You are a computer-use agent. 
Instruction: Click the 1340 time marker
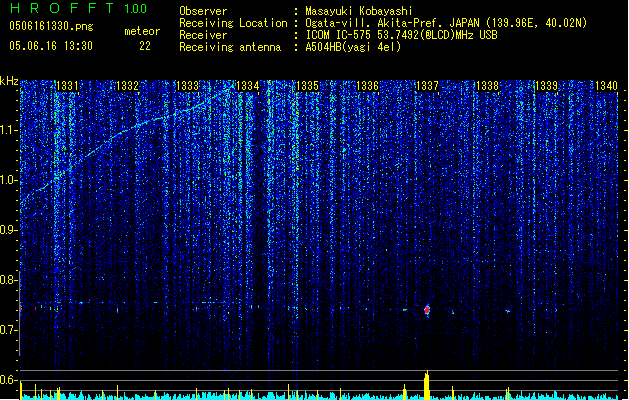tap(607, 86)
